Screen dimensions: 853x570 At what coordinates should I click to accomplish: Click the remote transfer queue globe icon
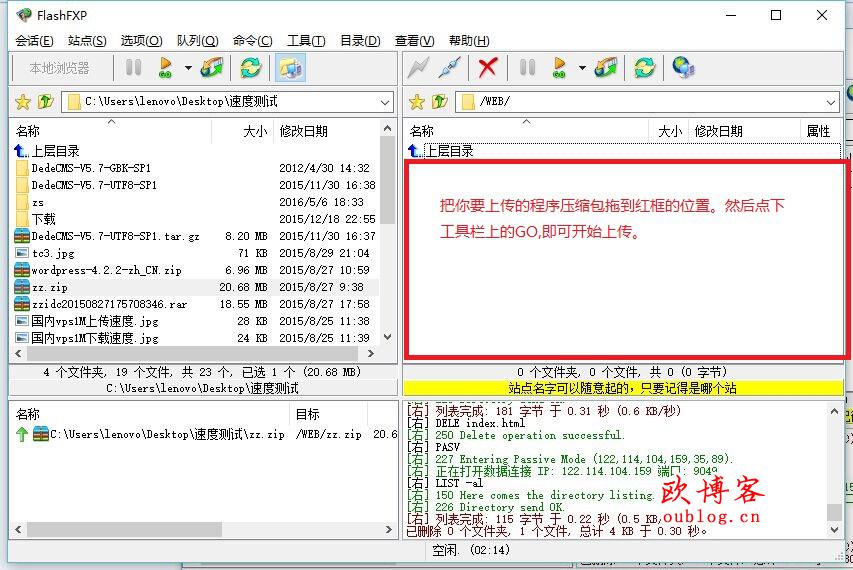click(605, 67)
